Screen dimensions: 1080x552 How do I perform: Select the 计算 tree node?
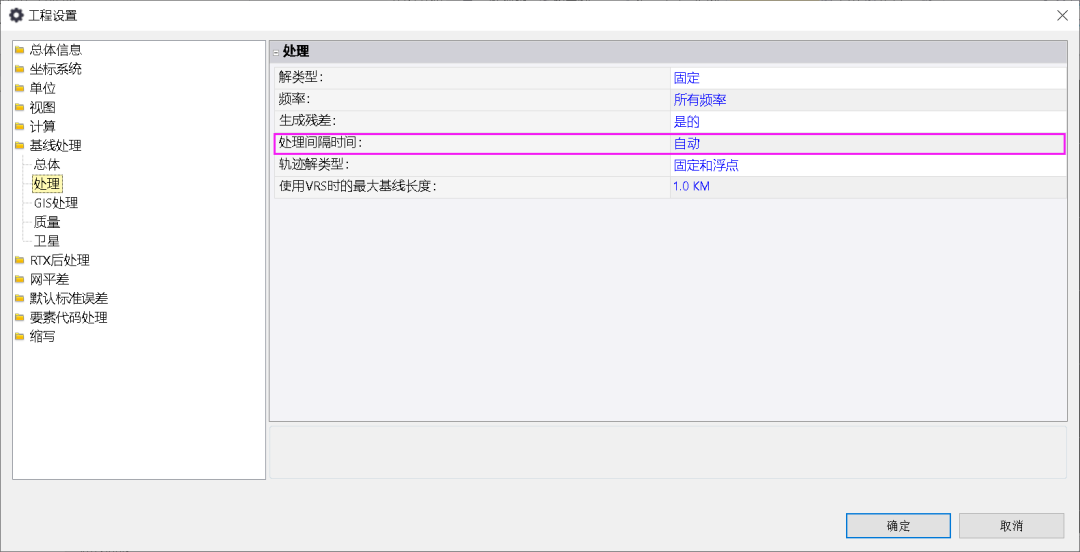(x=43, y=127)
